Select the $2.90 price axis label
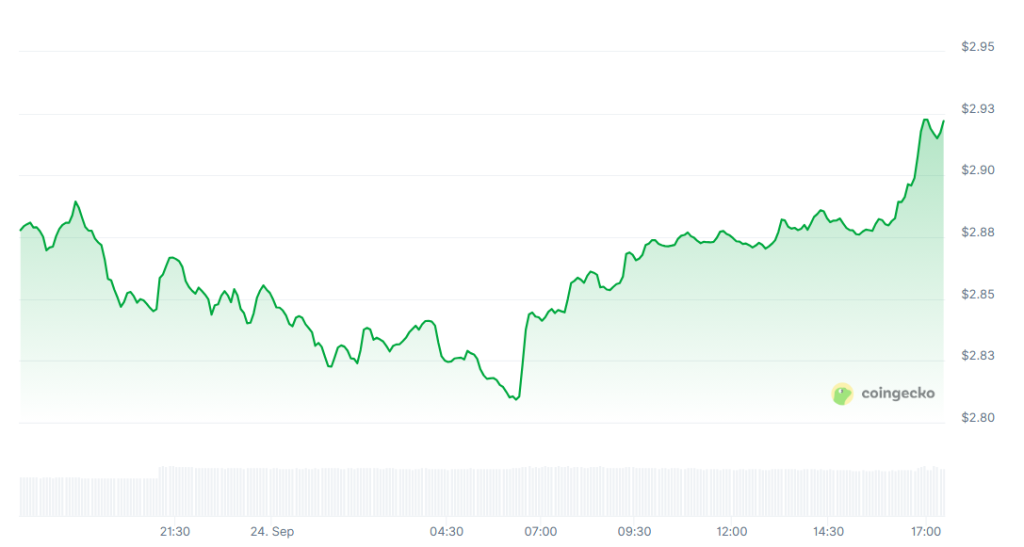The image size is (1024, 547). pyautogui.click(x=978, y=171)
